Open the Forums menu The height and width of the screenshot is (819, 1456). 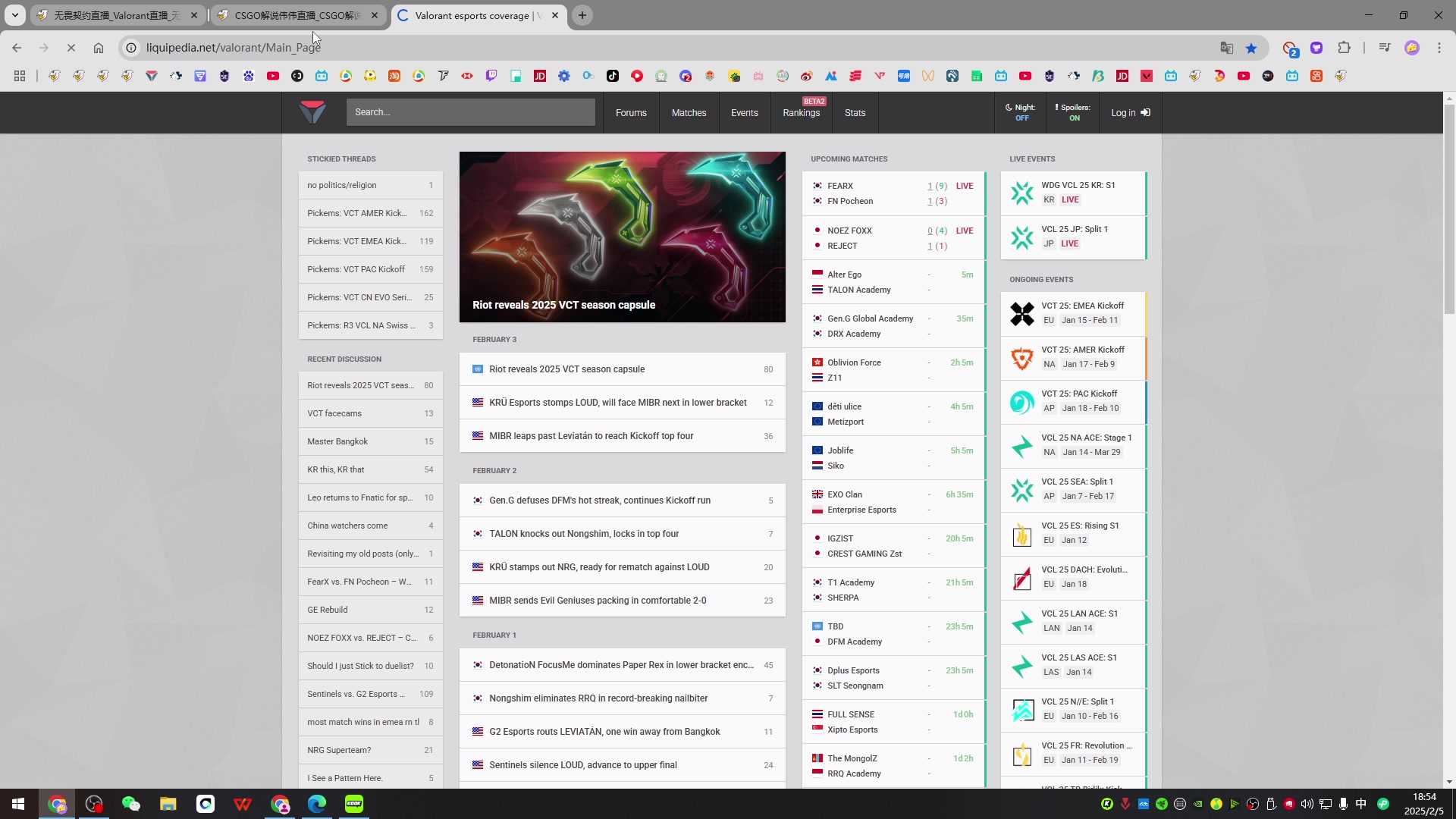(x=631, y=113)
